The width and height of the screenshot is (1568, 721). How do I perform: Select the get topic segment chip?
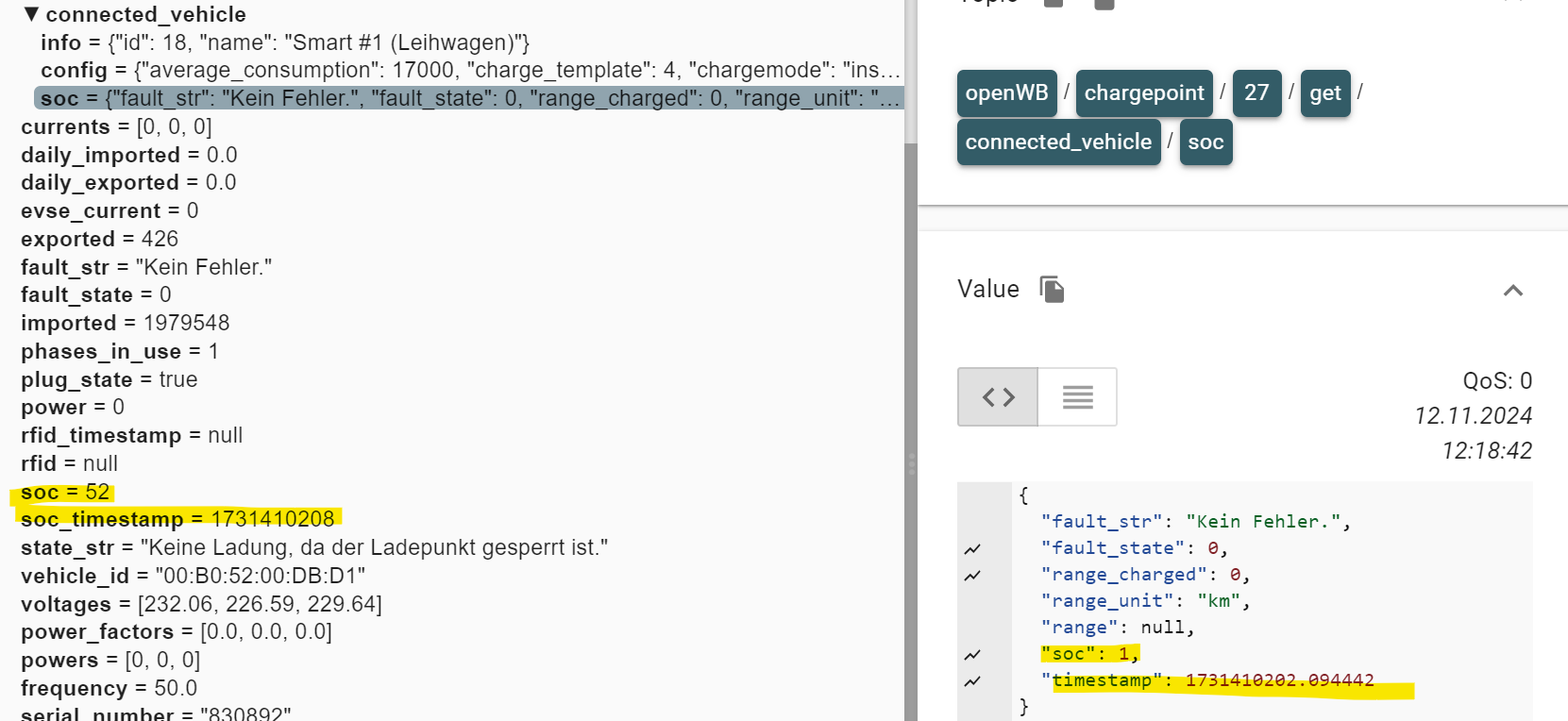[1324, 93]
